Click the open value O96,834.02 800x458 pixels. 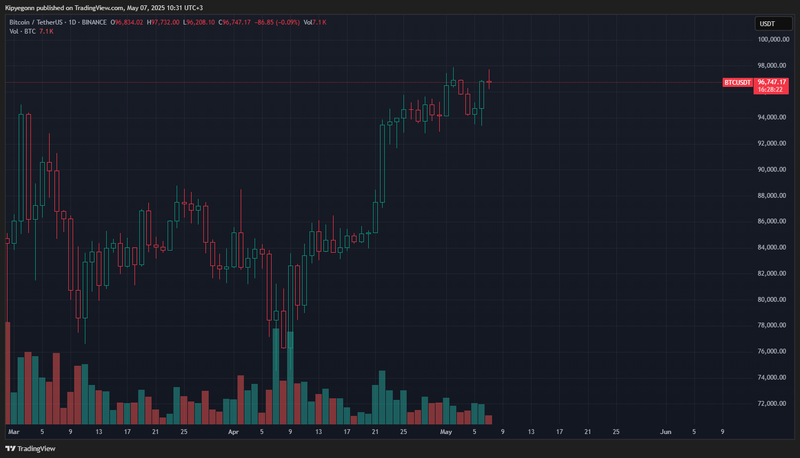127,22
